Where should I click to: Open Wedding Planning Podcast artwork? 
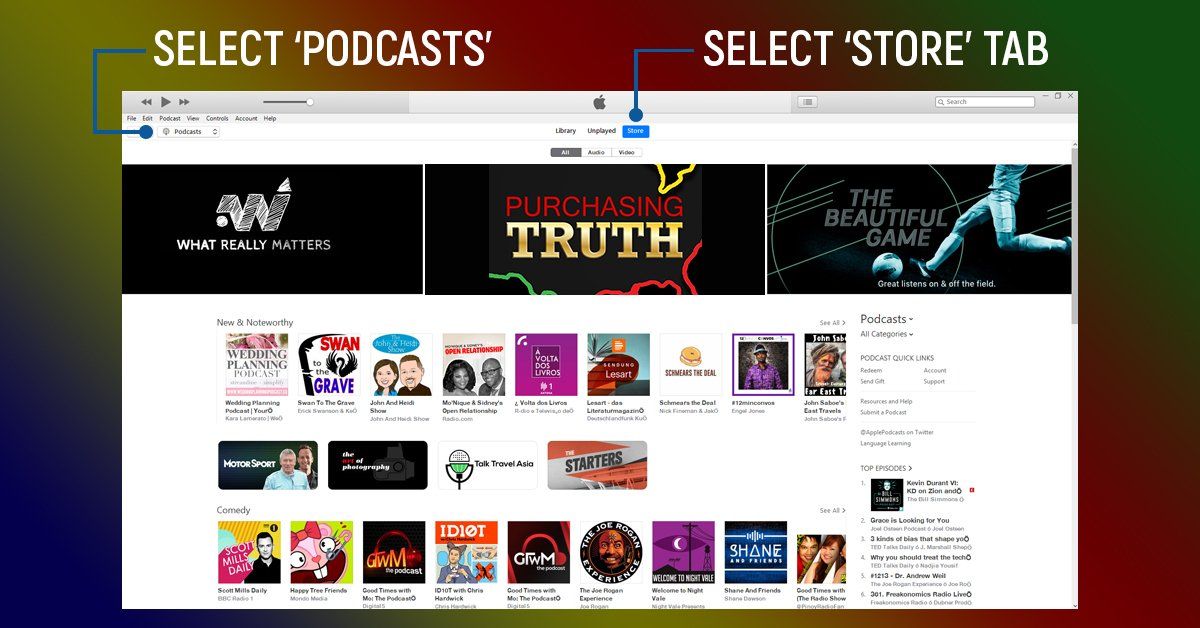256,364
